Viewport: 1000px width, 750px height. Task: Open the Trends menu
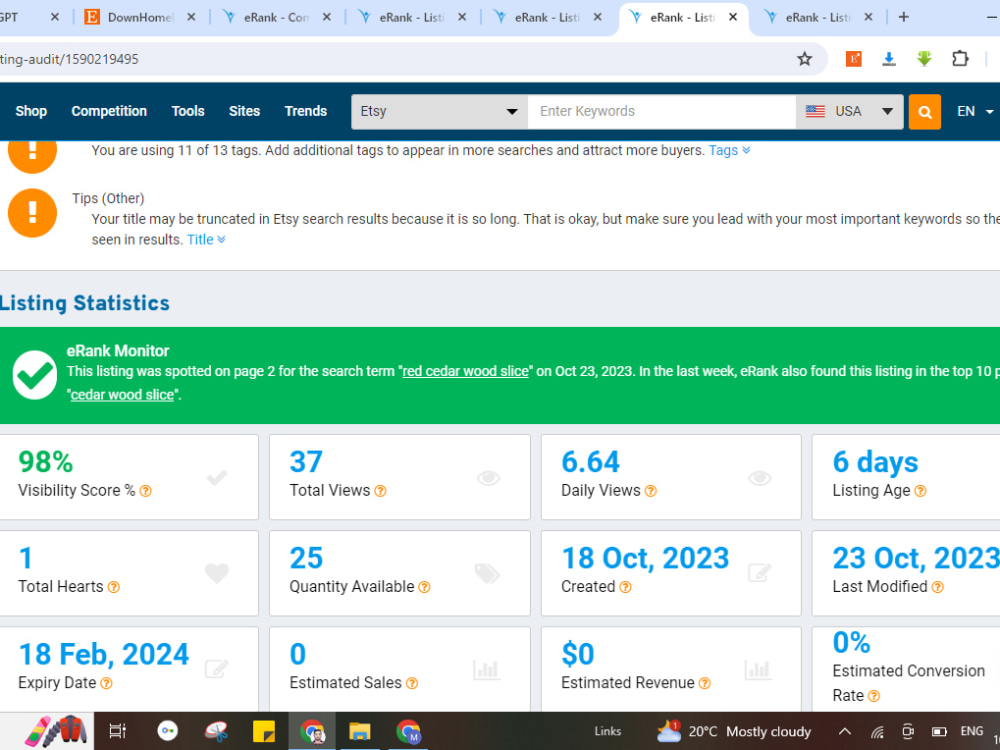[x=305, y=111]
